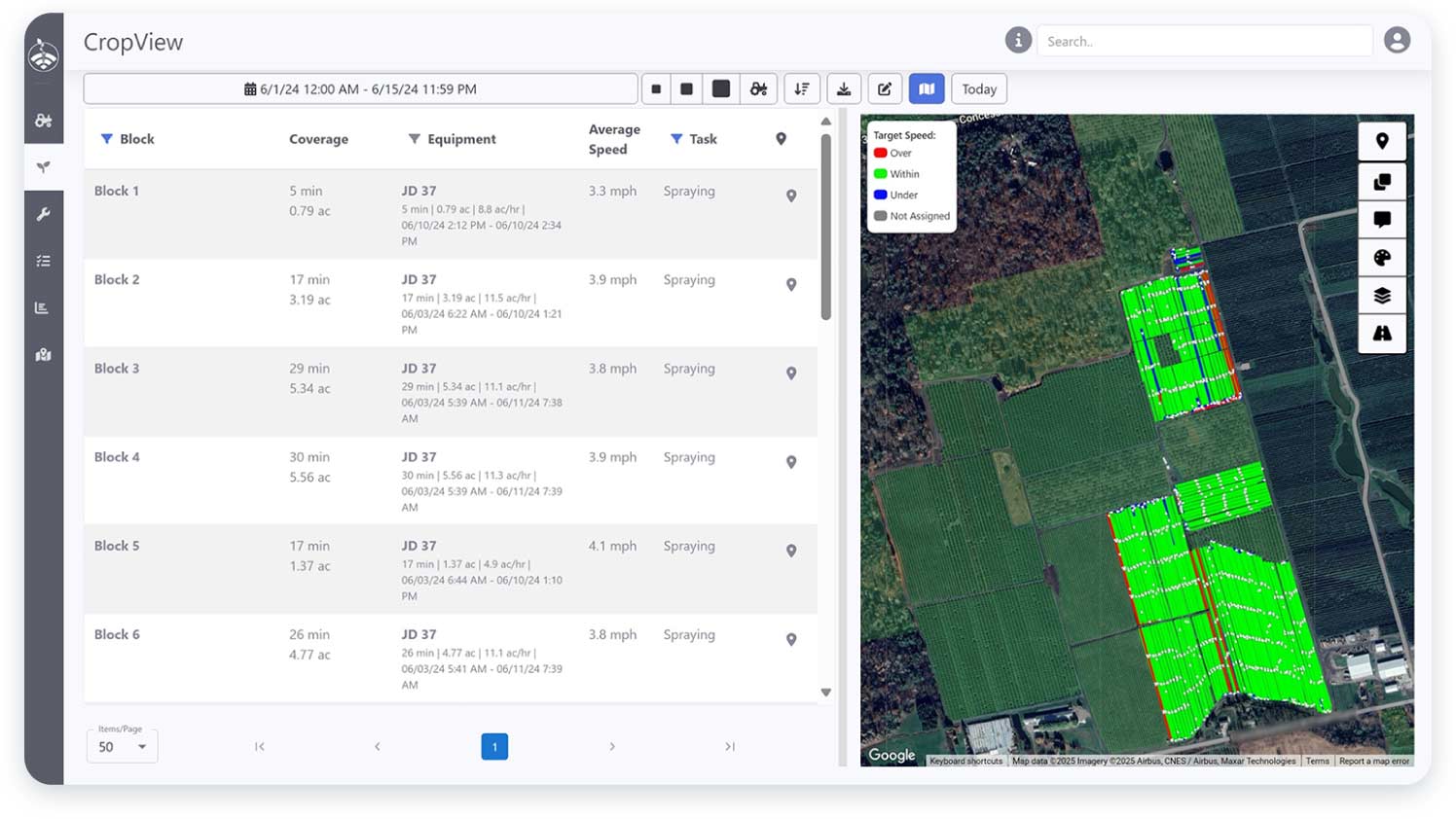Click the Report a map error link
The width and height of the screenshot is (1456, 819).
point(1373,761)
